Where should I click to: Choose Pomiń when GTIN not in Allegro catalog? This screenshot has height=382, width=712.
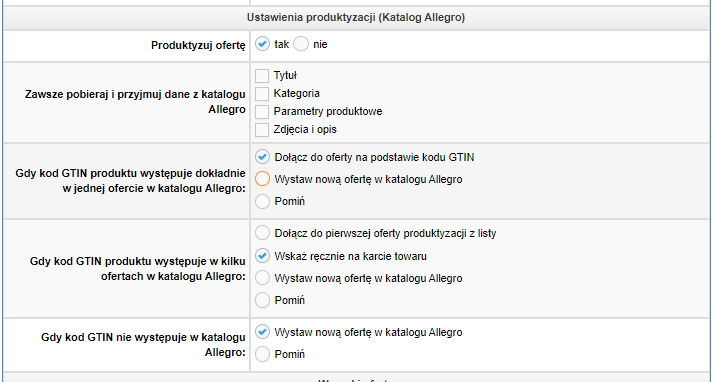pyautogui.click(x=262, y=354)
